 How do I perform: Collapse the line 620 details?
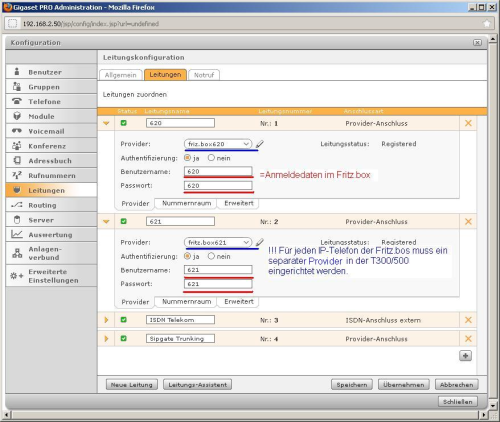(106, 123)
